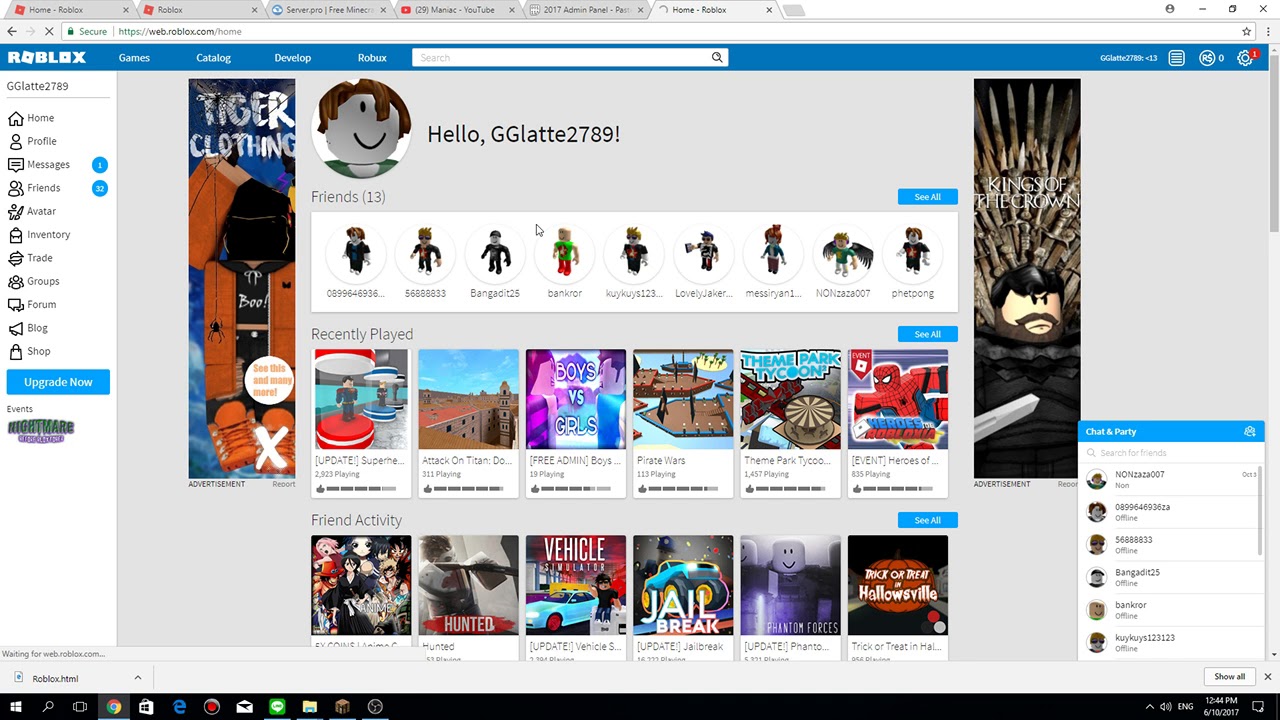Click the Upgrade Now button

58,382
